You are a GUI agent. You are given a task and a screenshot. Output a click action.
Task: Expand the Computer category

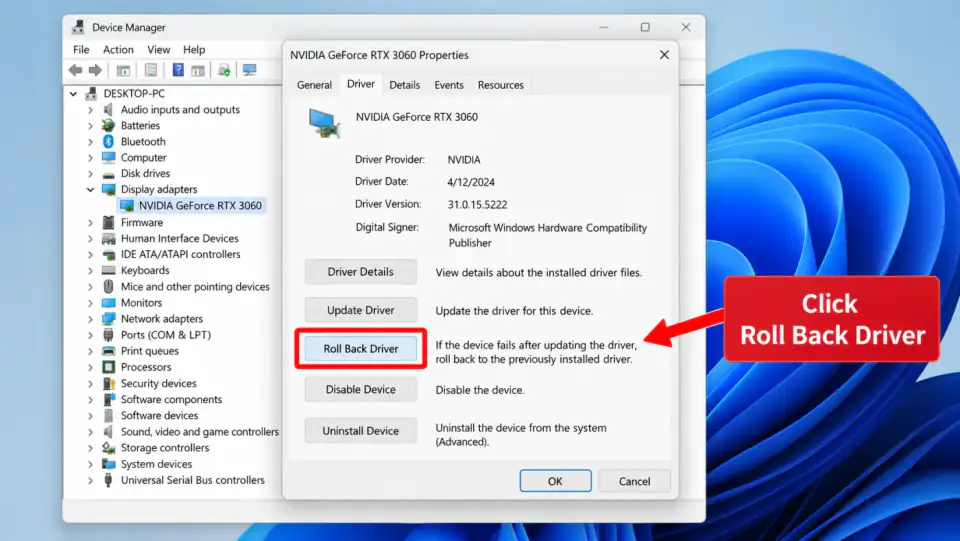pos(90,158)
